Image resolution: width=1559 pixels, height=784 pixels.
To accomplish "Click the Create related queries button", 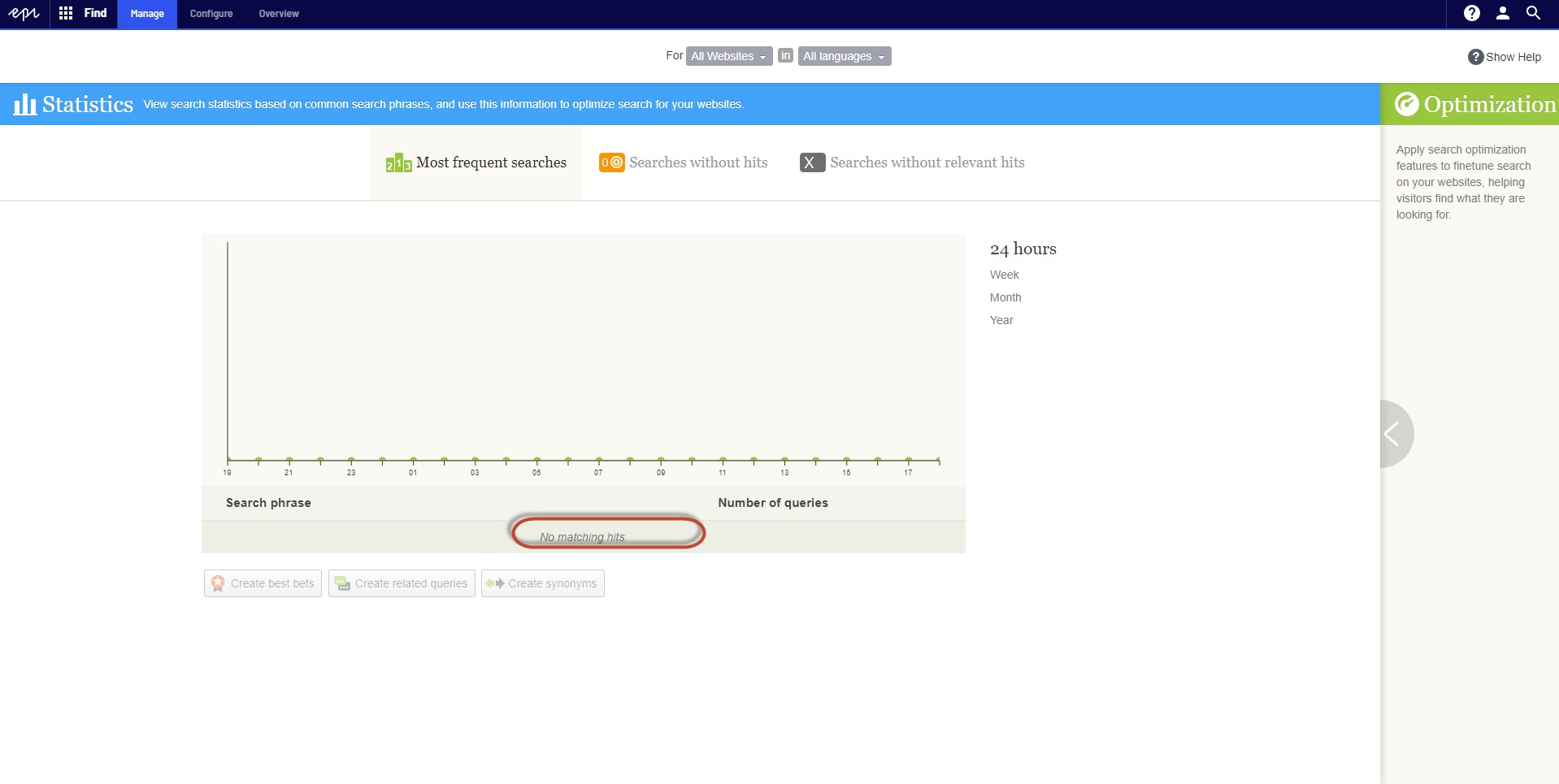I will 402,583.
